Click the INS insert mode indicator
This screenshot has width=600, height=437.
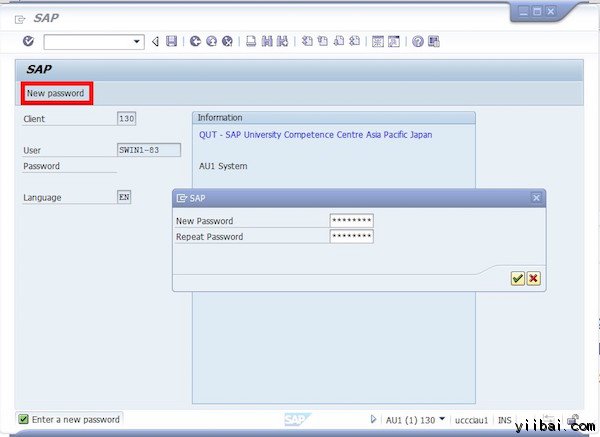point(504,420)
